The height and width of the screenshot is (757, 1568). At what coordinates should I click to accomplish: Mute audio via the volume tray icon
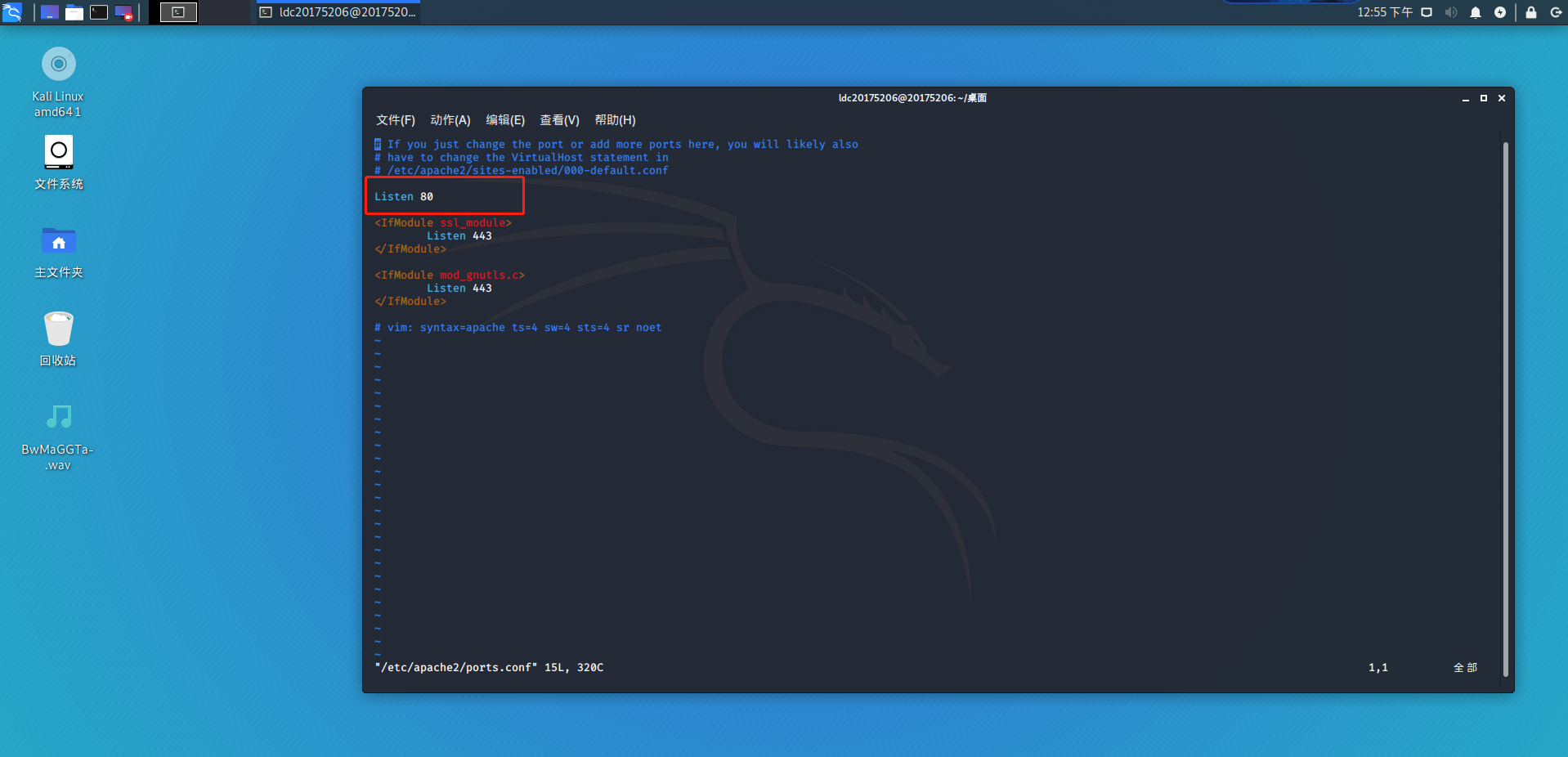1451,12
